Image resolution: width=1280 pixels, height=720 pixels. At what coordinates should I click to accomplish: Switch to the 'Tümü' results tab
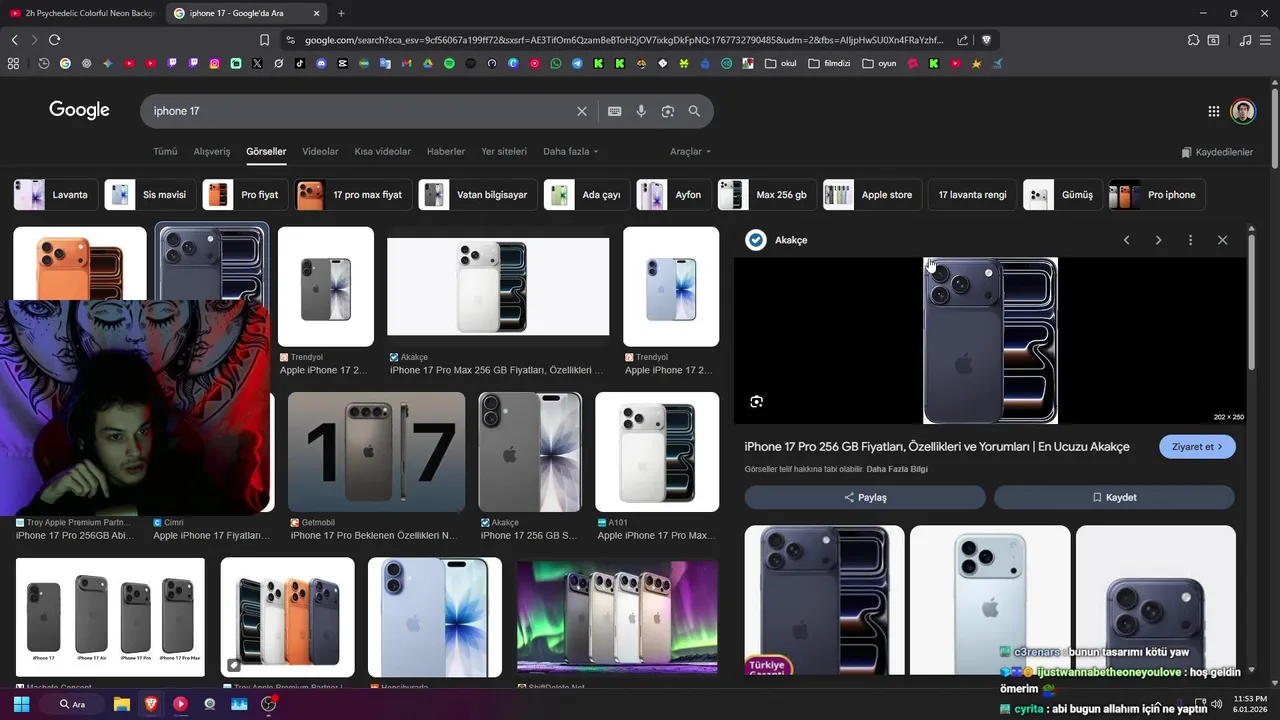point(165,151)
